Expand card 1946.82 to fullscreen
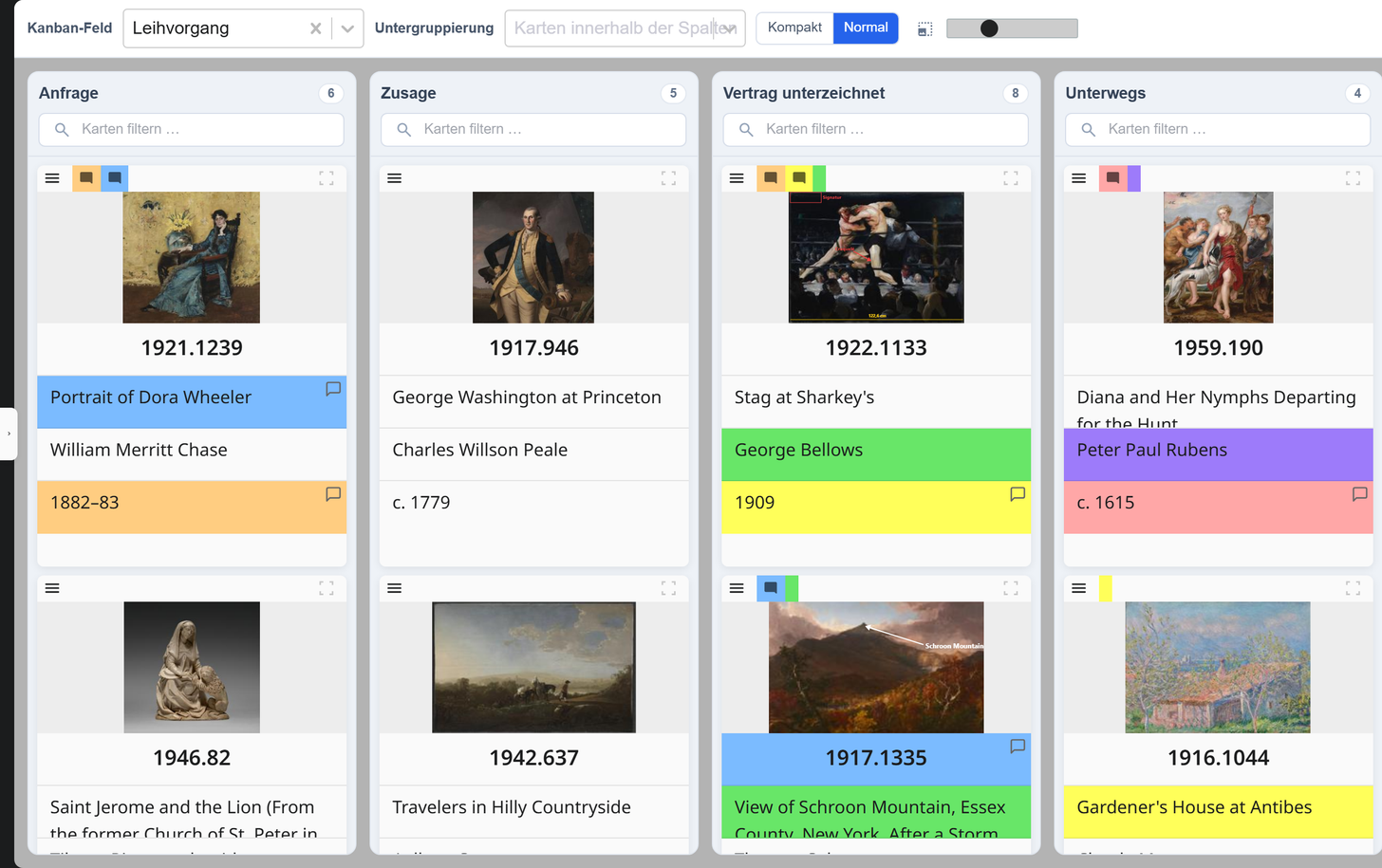1382x868 pixels. click(x=327, y=588)
